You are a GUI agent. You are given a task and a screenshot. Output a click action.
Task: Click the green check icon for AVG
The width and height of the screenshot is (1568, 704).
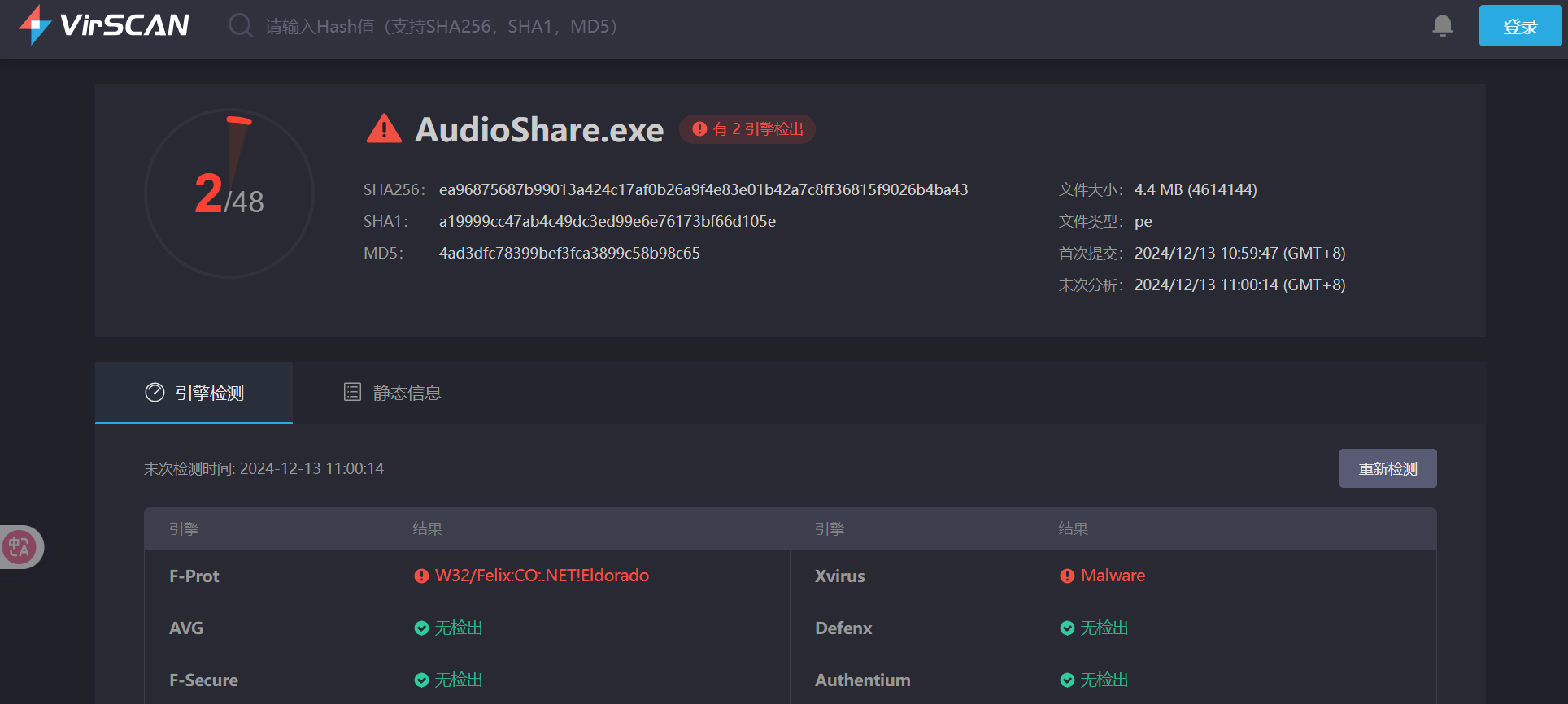click(421, 628)
